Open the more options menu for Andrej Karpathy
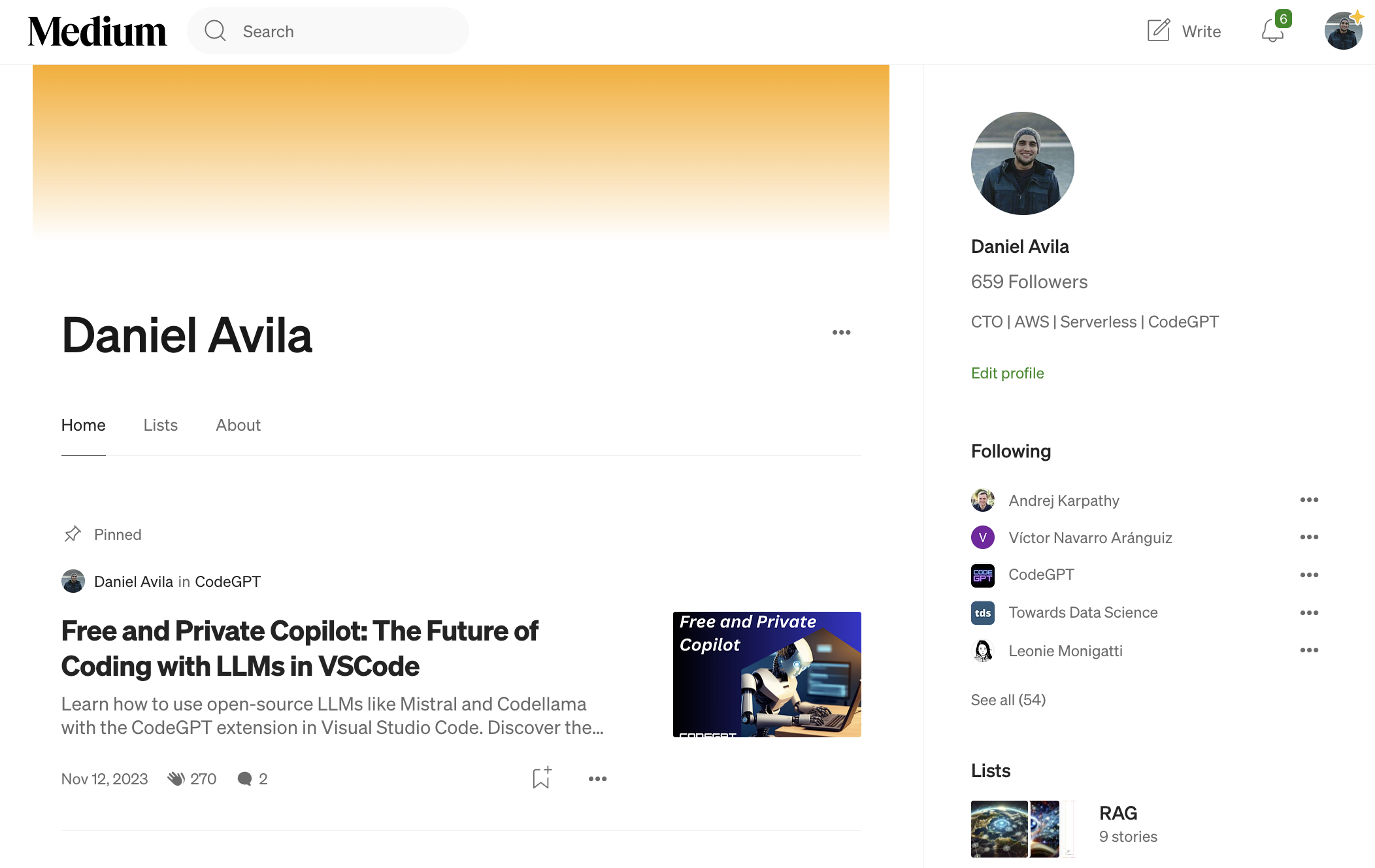 (x=1309, y=500)
